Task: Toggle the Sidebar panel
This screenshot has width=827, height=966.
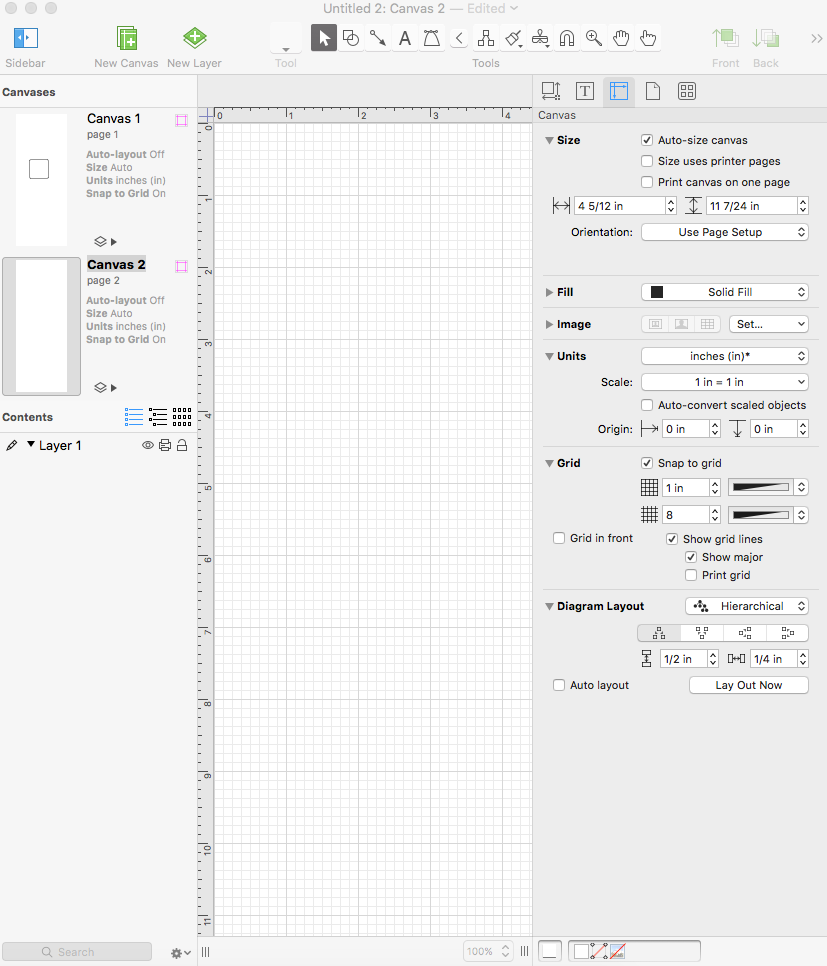Action: click(x=25, y=38)
